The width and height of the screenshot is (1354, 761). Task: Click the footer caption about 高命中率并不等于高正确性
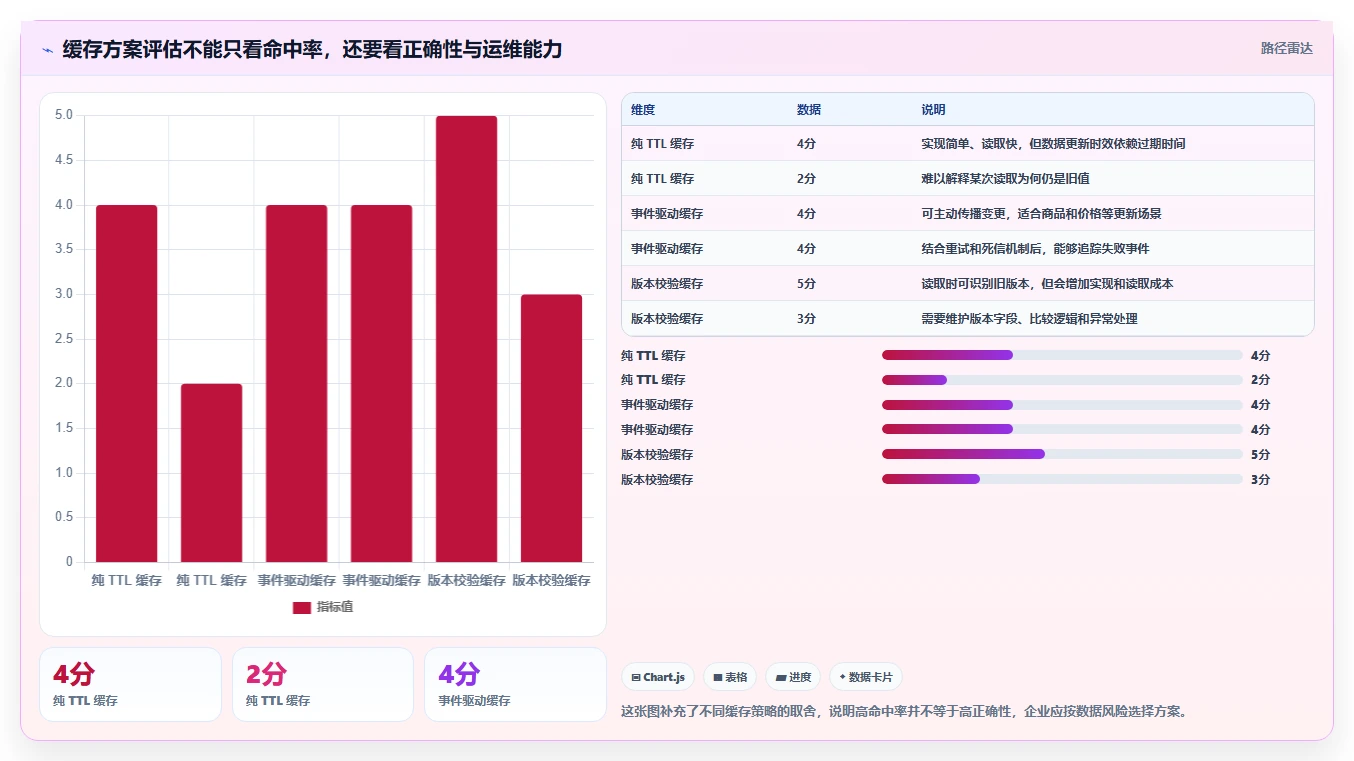(904, 712)
